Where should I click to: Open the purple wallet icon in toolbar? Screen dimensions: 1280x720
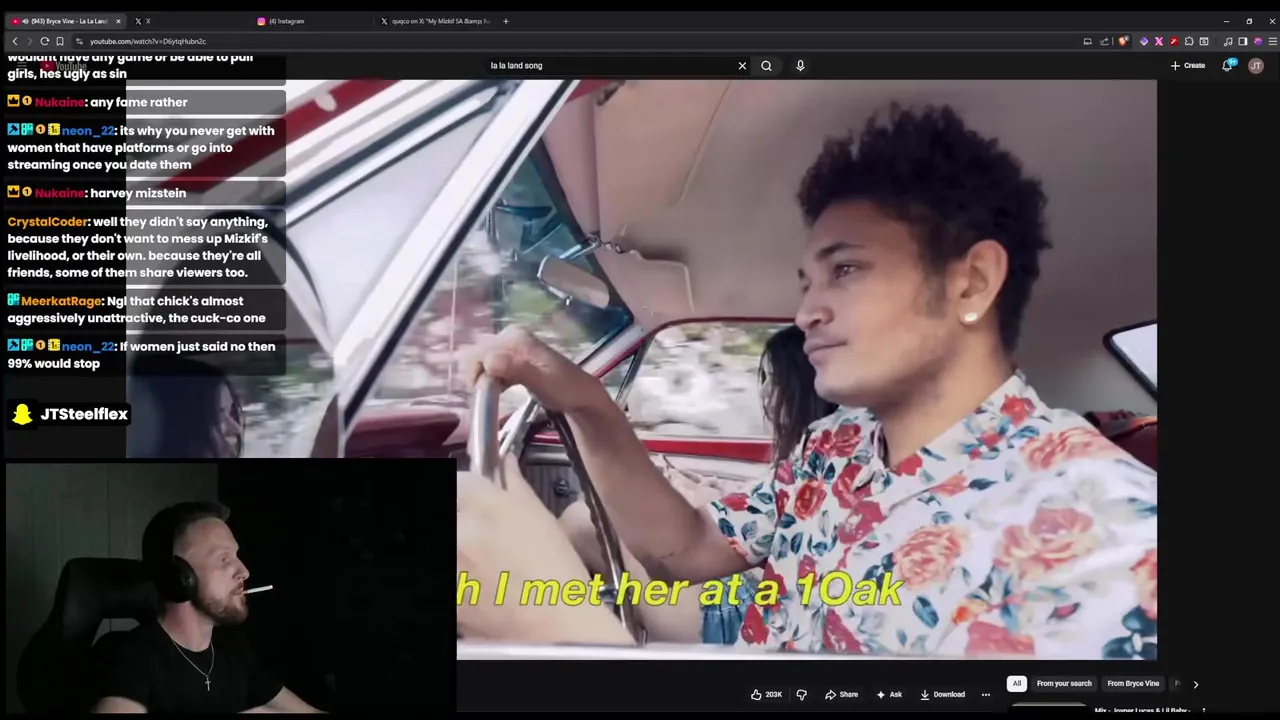[x=1257, y=41]
